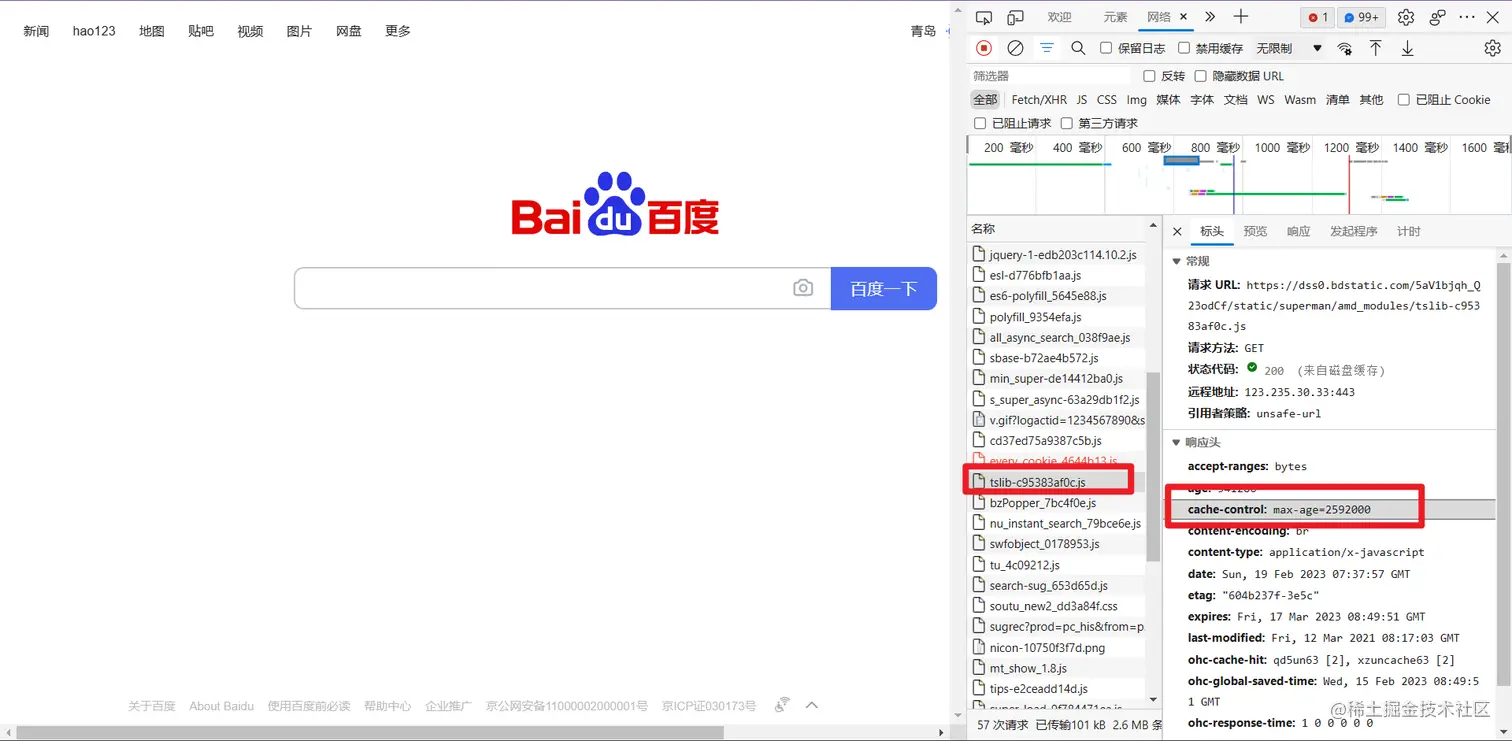Click the file icon of jquery-1-edb203c114.10.2.js

[979, 254]
